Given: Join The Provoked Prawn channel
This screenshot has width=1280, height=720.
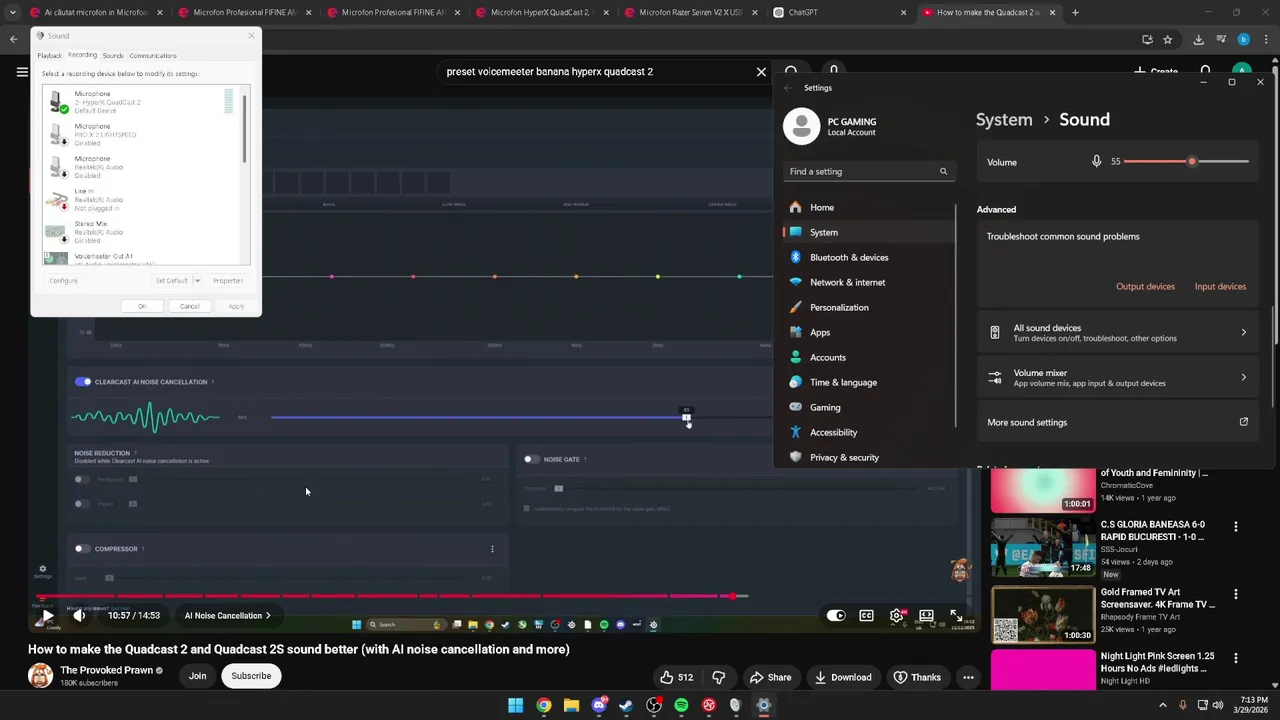Looking at the screenshot, I should tap(197, 676).
